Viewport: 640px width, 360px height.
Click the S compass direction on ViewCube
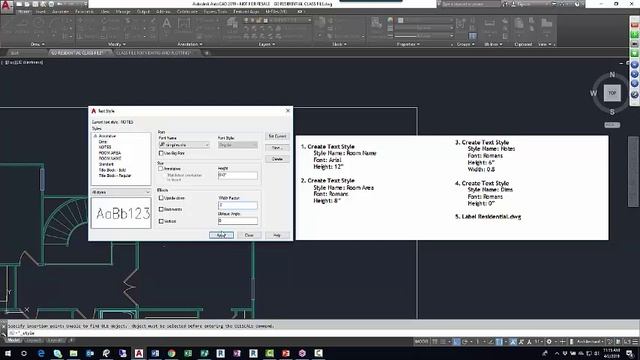click(612, 112)
